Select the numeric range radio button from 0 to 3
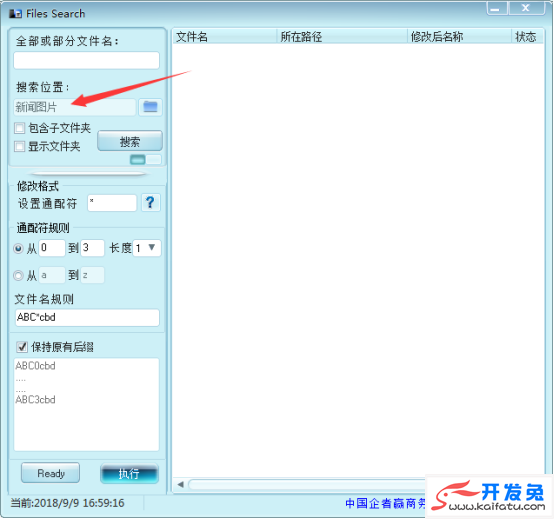The width and height of the screenshot is (554, 519). click(x=18, y=248)
